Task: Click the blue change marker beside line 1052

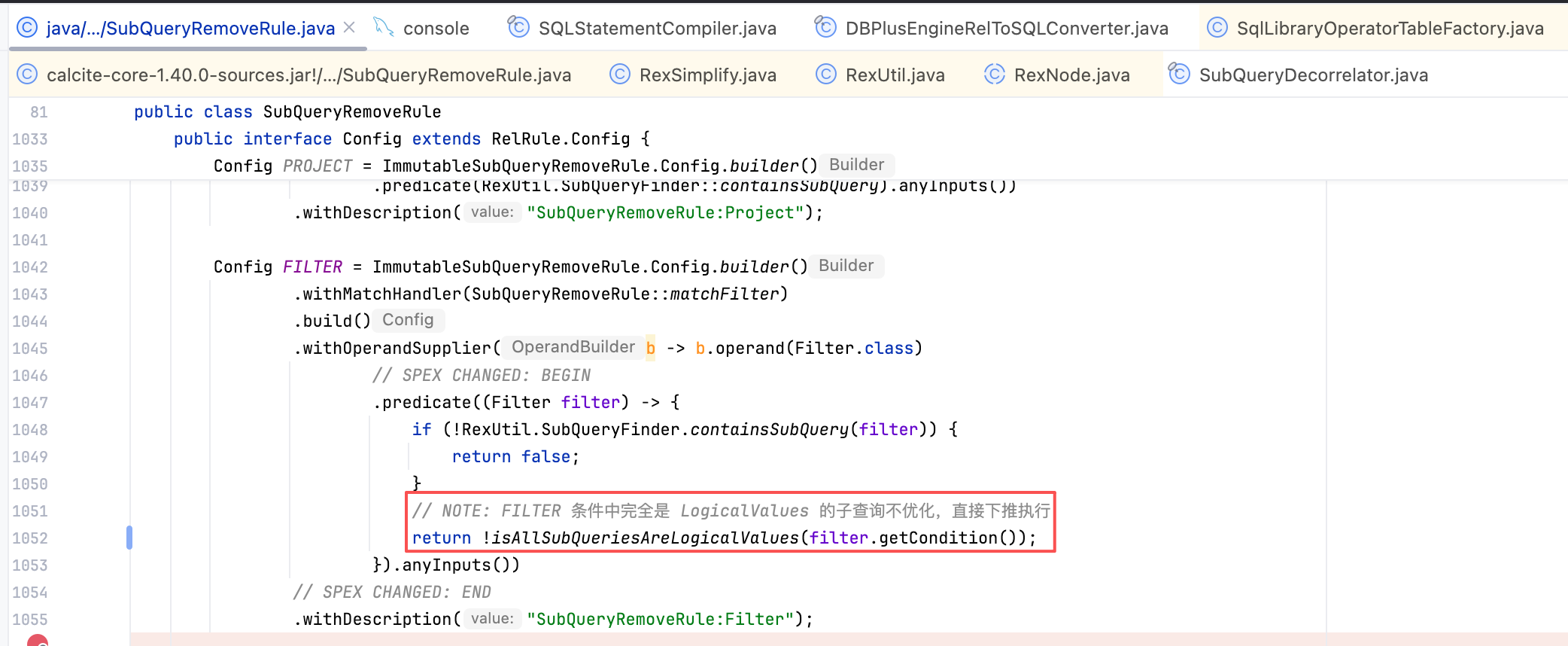Action: (x=129, y=538)
